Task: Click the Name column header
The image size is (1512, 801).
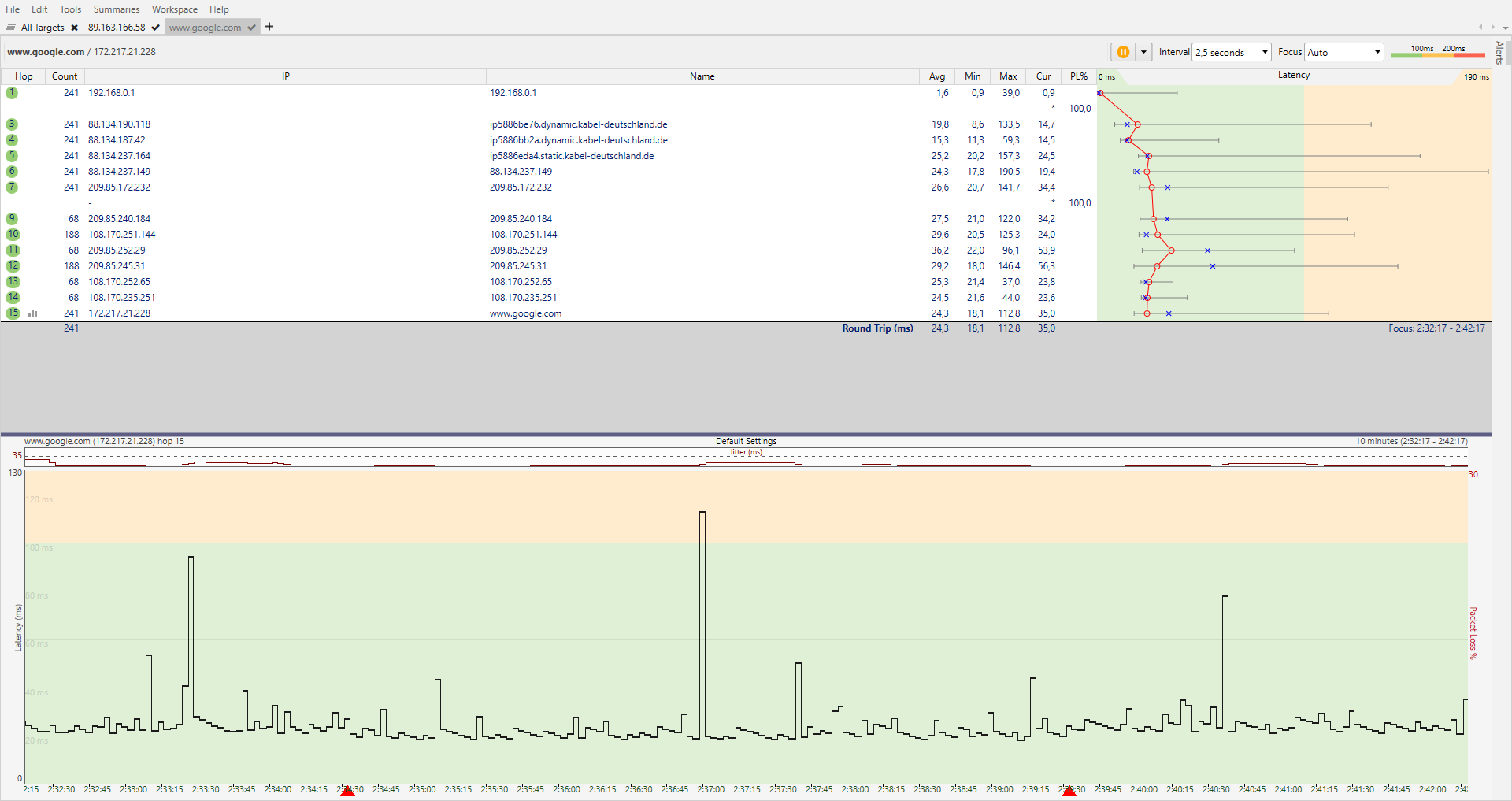Action: (x=702, y=76)
